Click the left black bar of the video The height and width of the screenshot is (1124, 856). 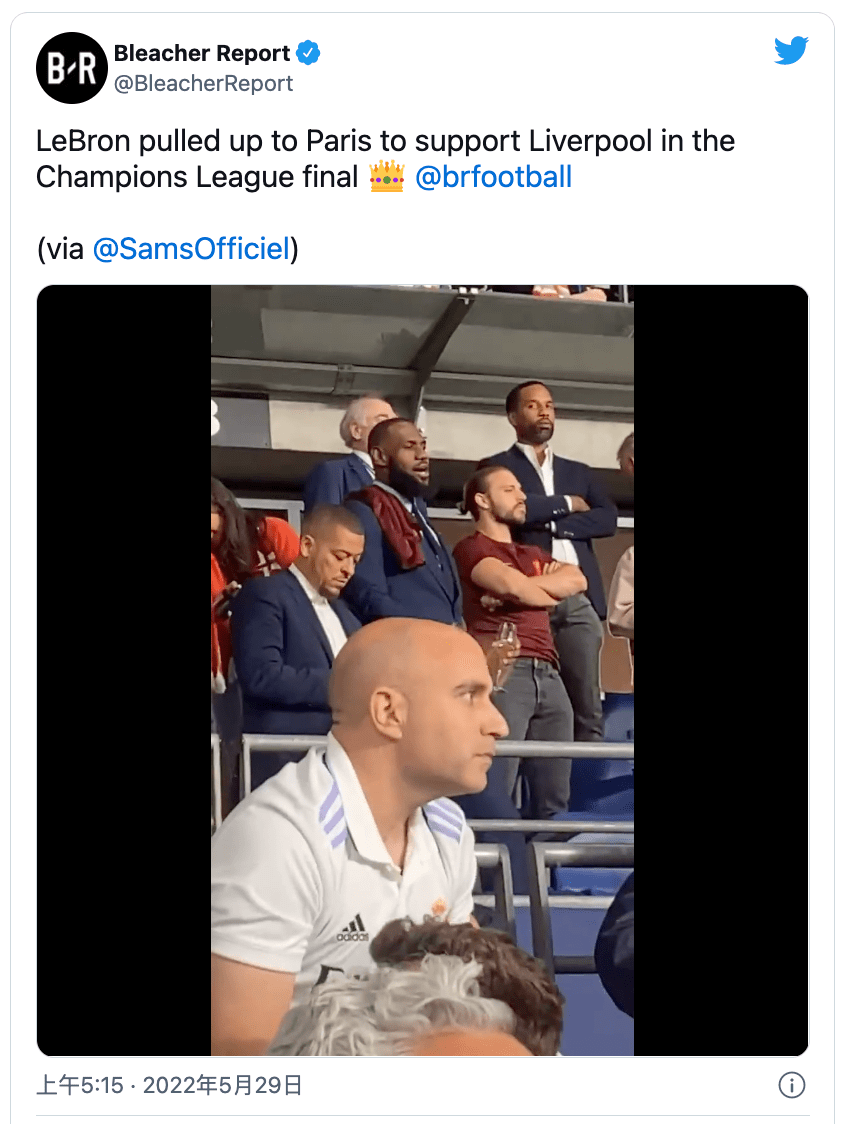point(124,670)
